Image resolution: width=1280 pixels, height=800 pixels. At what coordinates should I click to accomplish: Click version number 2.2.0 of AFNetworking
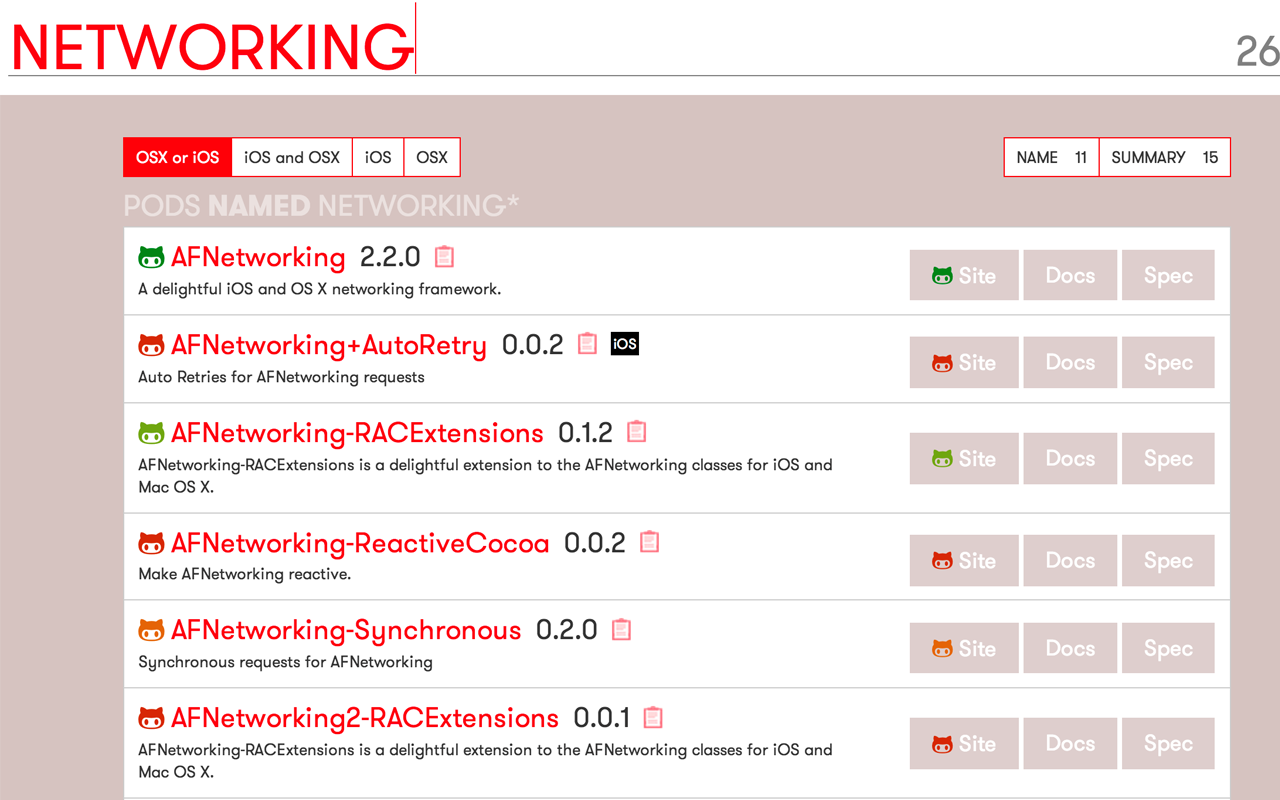point(390,257)
